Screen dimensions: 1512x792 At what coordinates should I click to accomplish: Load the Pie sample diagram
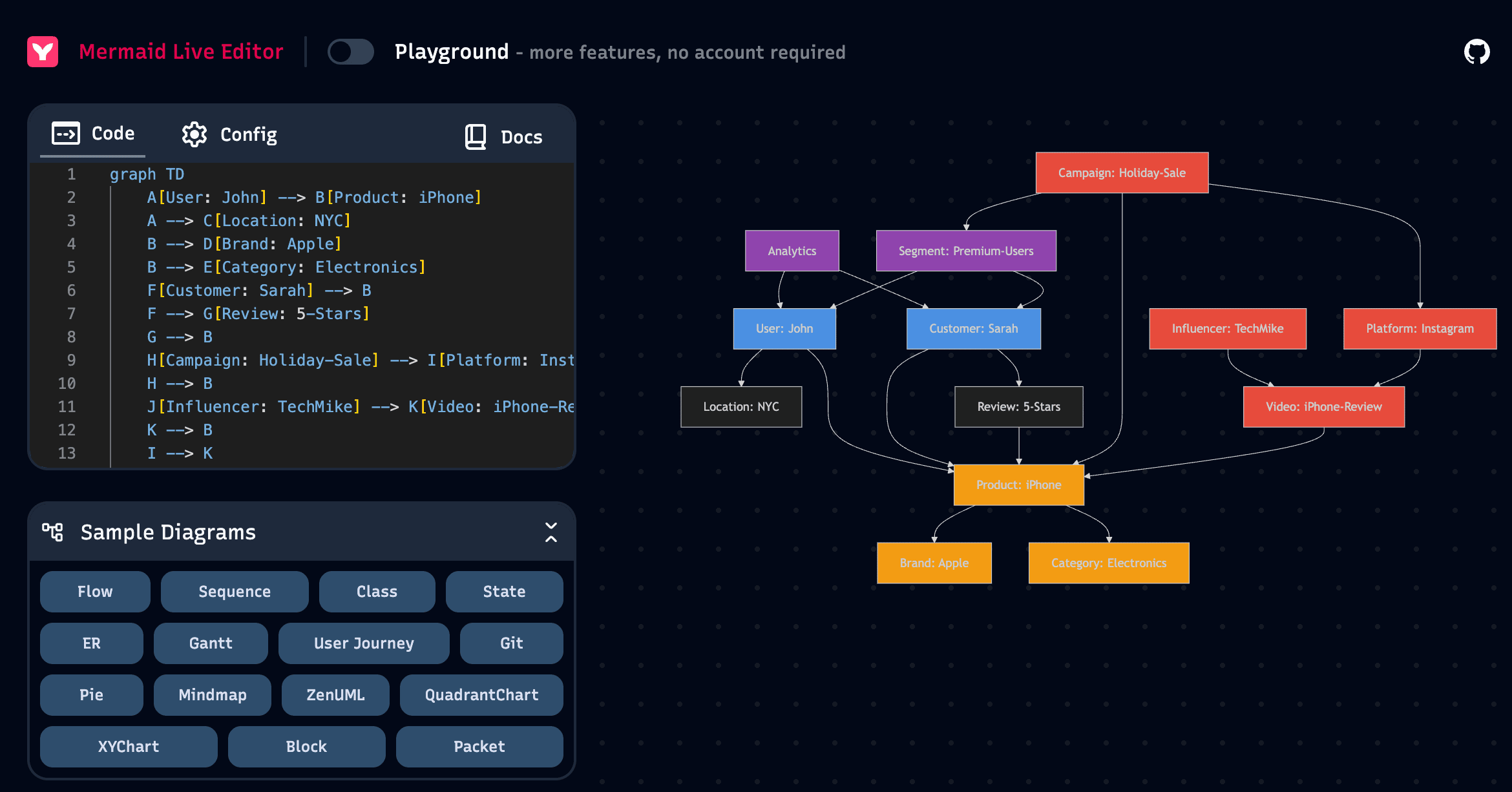pos(92,695)
